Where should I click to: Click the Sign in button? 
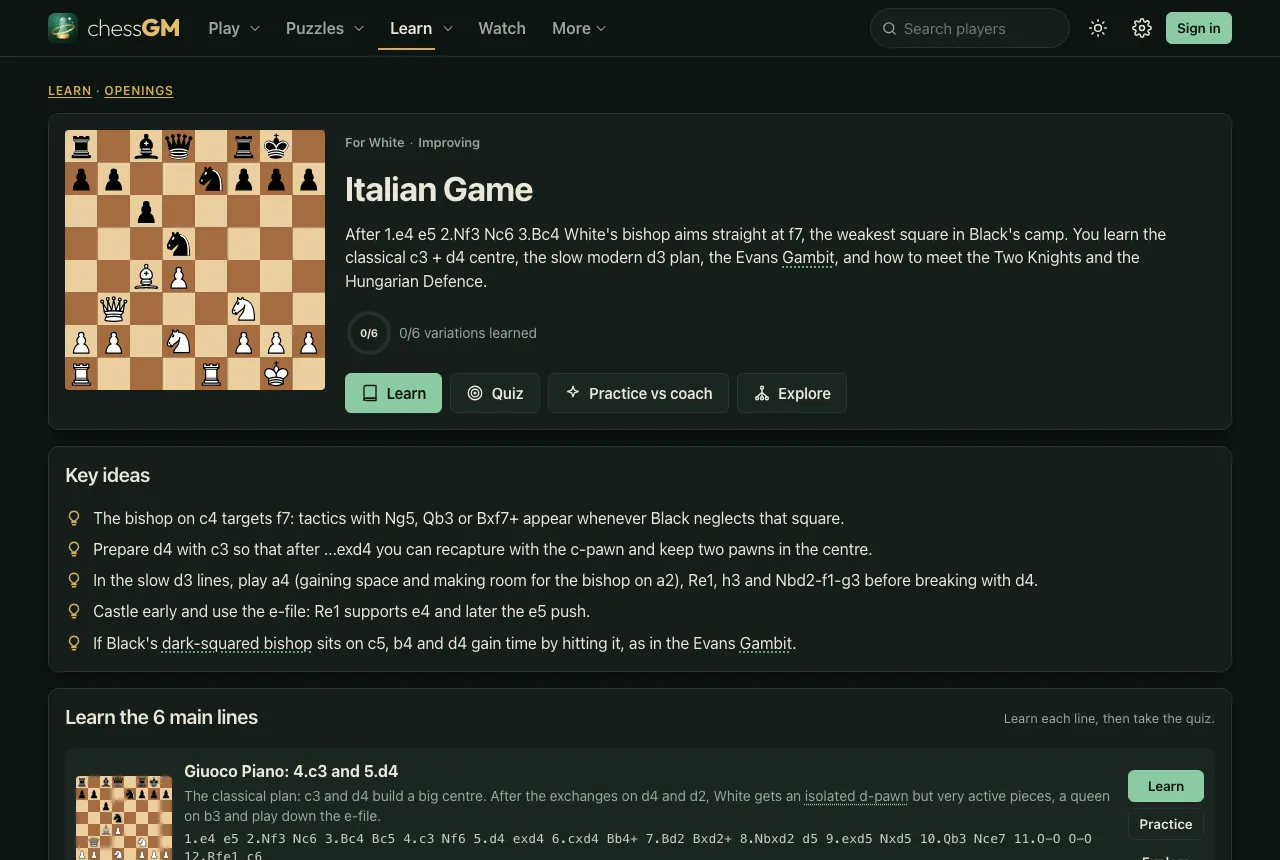[1198, 28]
